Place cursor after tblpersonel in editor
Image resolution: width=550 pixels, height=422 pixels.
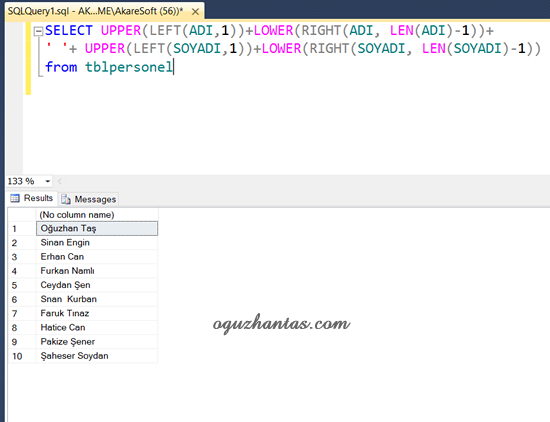(x=174, y=67)
